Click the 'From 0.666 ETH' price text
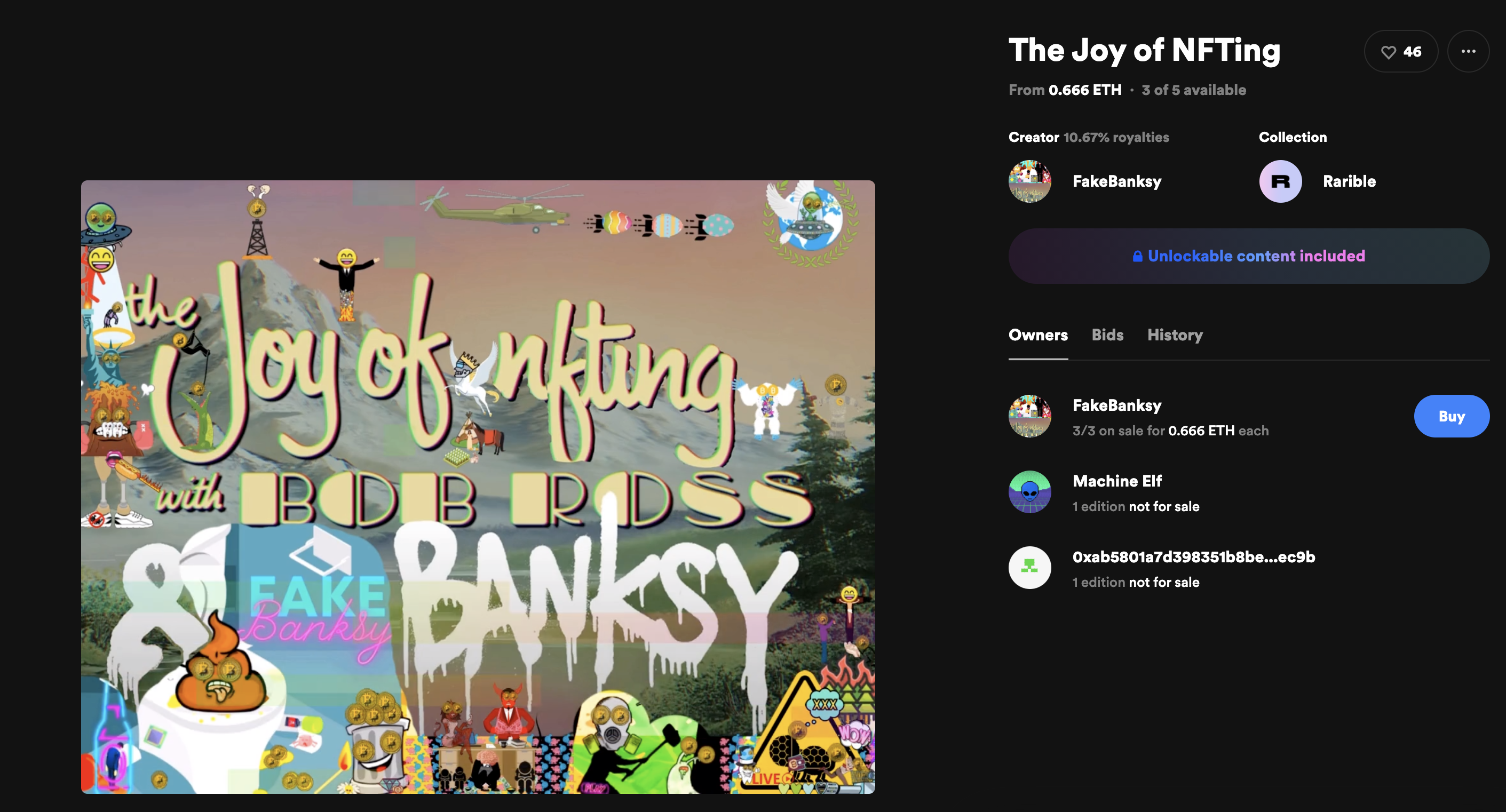The image size is (1506, 812). (x=1065, y=90)
